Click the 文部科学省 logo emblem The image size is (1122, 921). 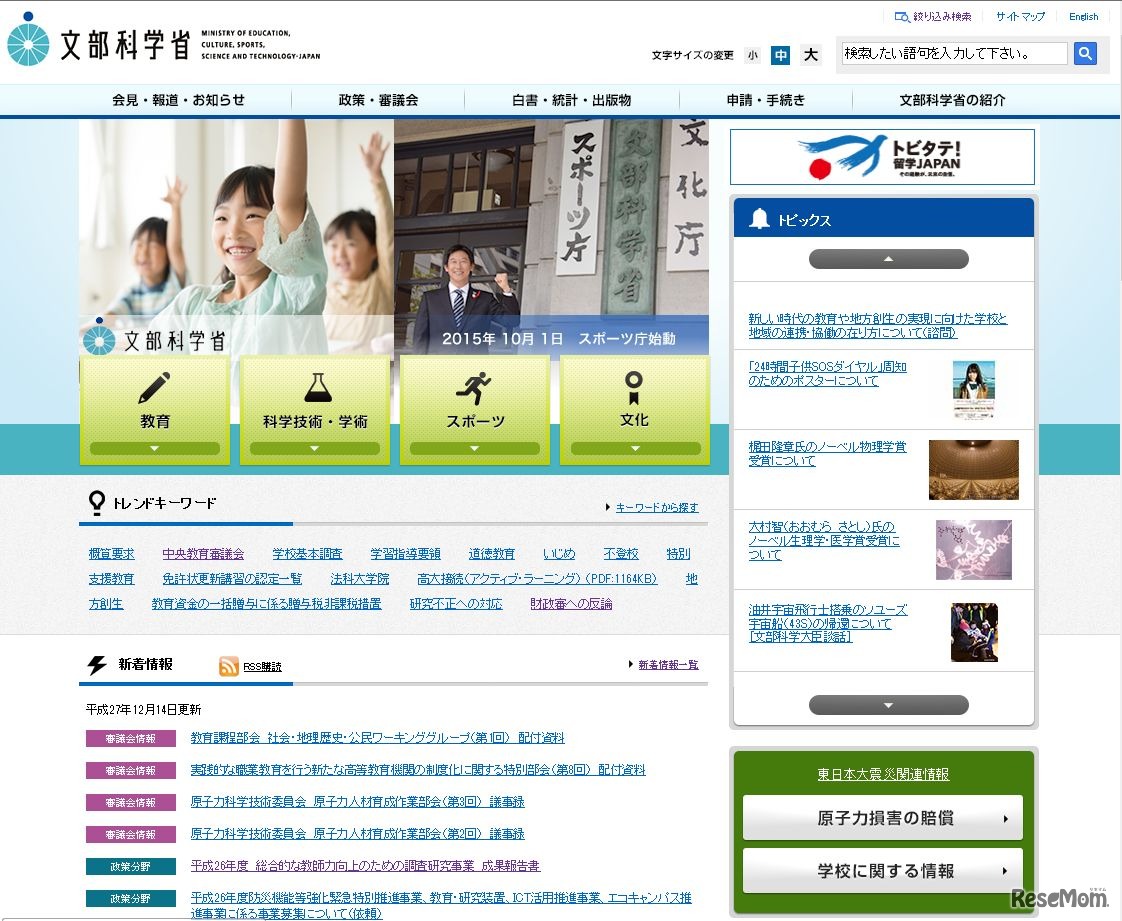[x=30, y=44]
